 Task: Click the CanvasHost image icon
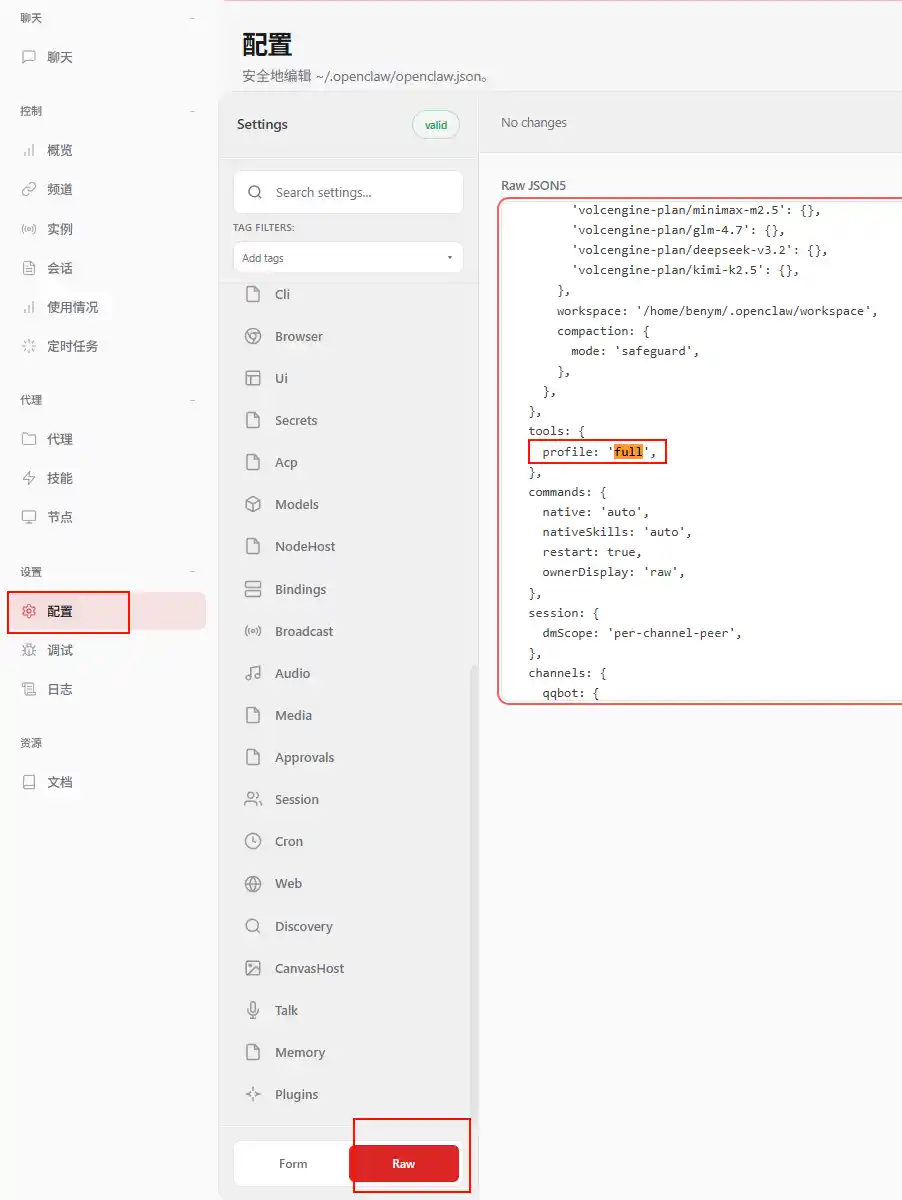[x=253, y=969]
